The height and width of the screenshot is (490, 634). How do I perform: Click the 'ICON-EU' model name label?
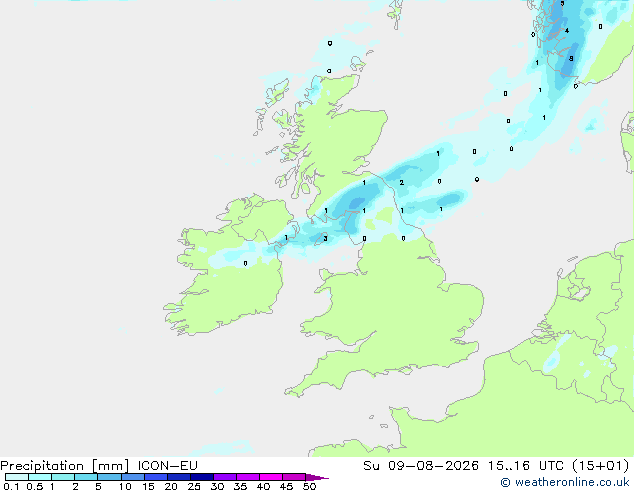click(167, 466)
